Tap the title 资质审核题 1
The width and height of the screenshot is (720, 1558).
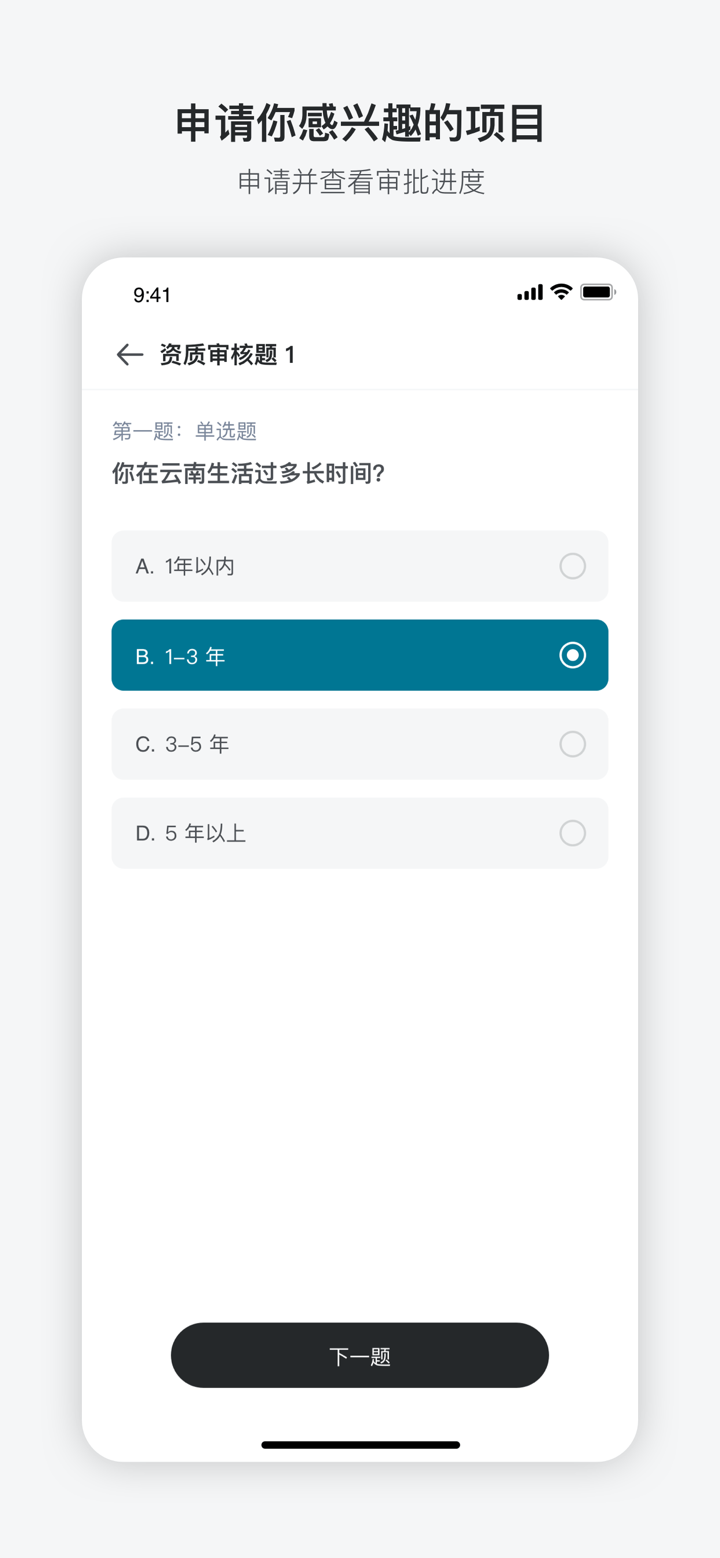[225, 355]
